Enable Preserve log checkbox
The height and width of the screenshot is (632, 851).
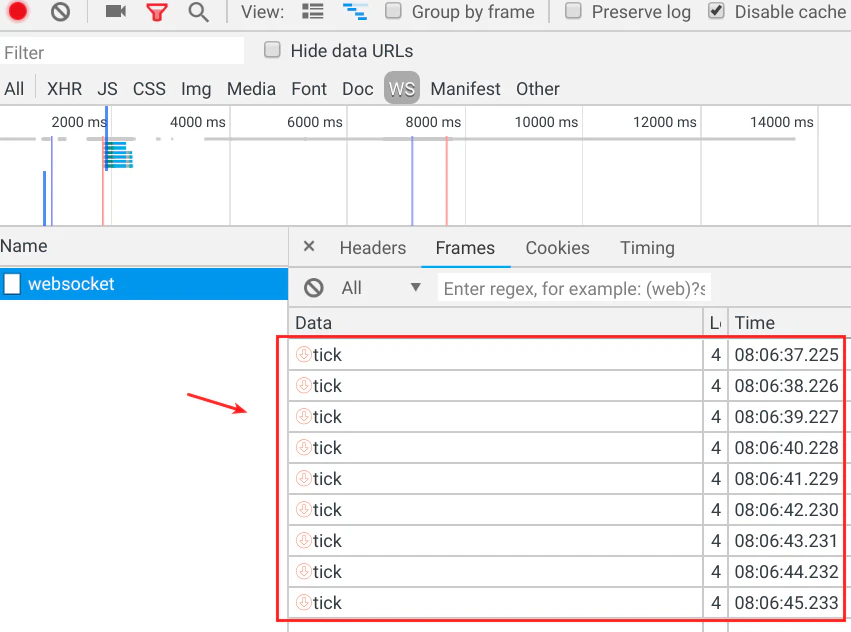coord(573,10)
